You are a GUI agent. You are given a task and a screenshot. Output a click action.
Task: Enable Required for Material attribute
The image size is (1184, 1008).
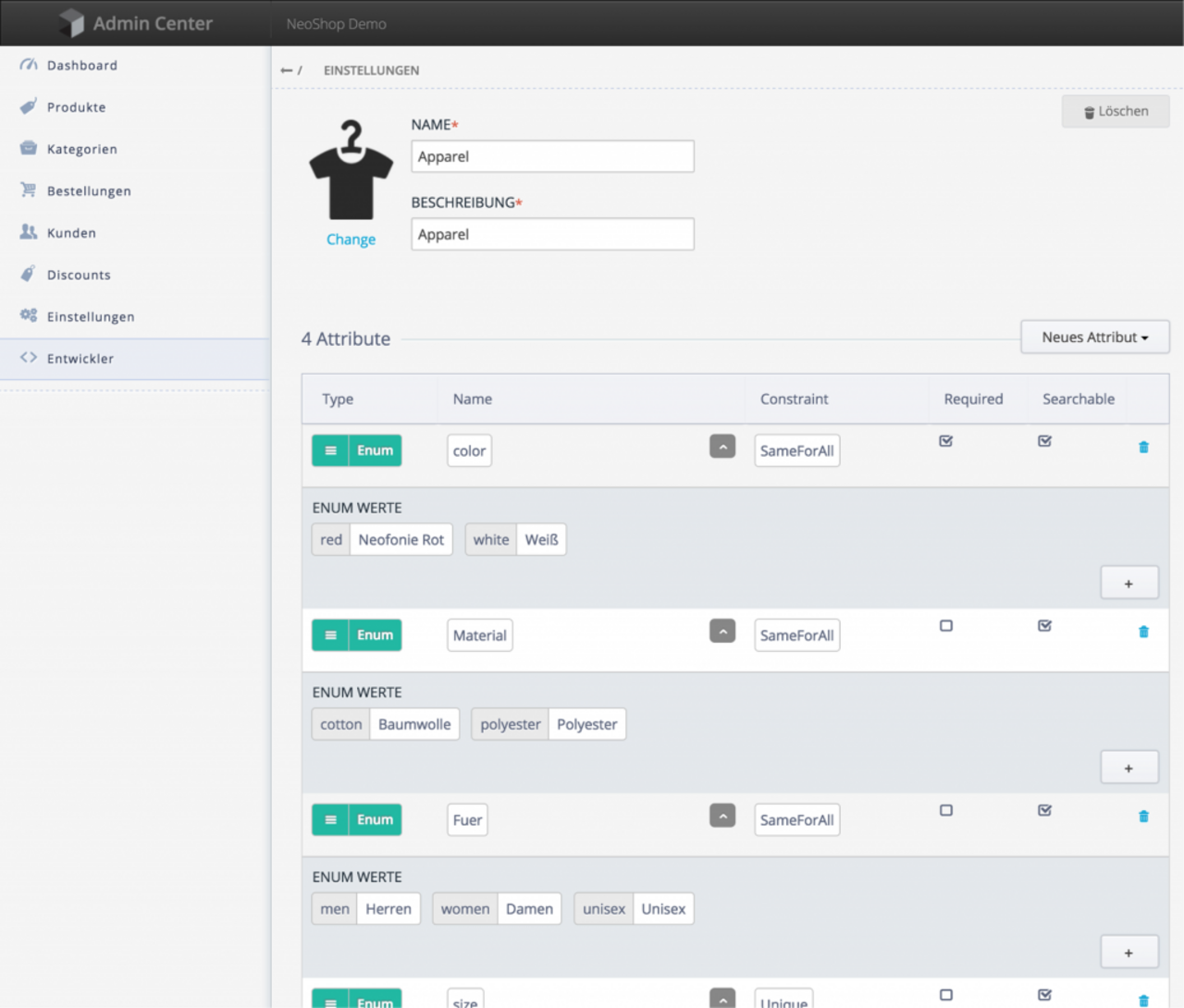tap(945, 626)
